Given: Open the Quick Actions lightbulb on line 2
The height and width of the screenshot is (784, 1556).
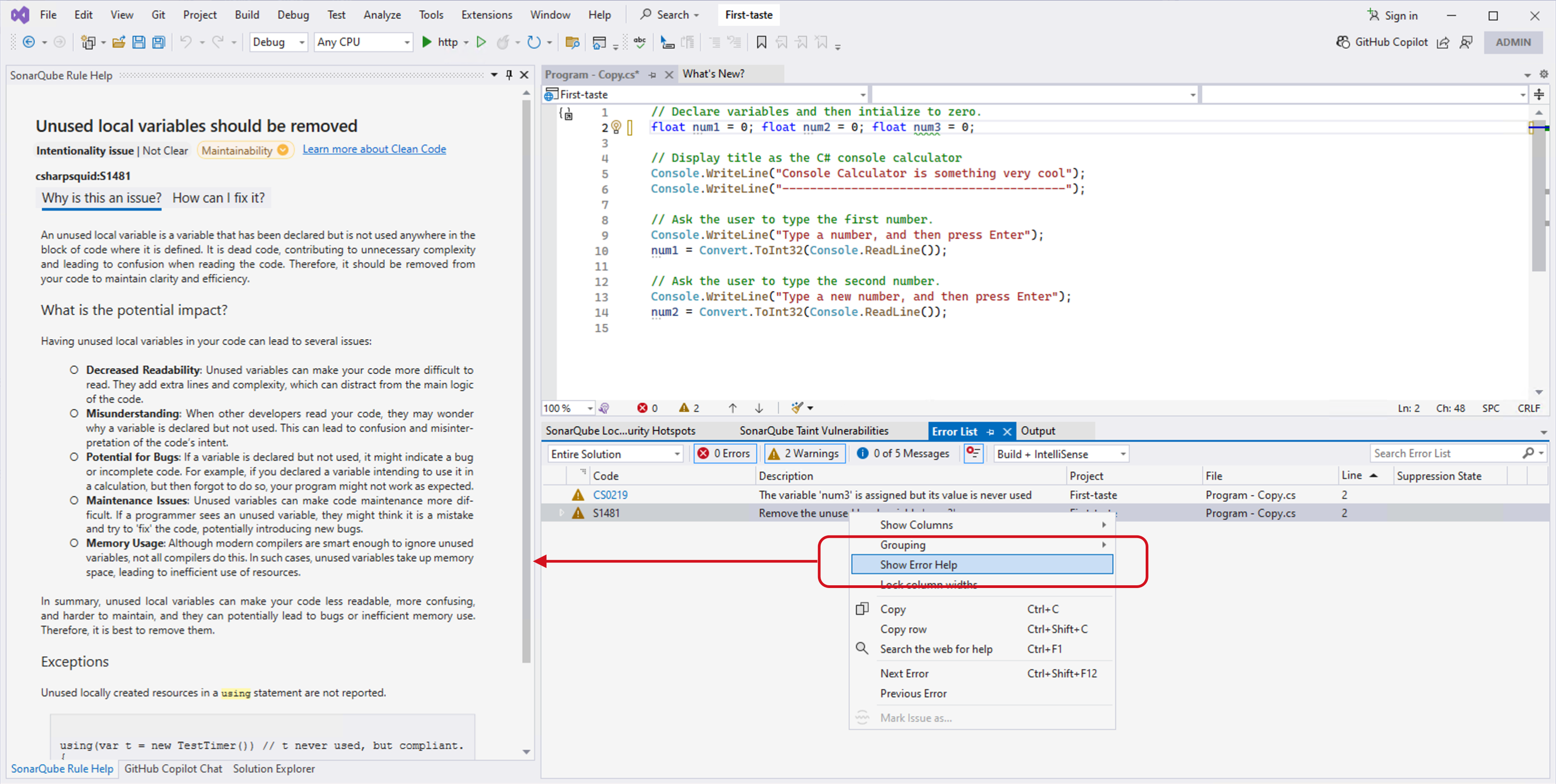Looking at the screenshot, I should (x=617, y=127).
